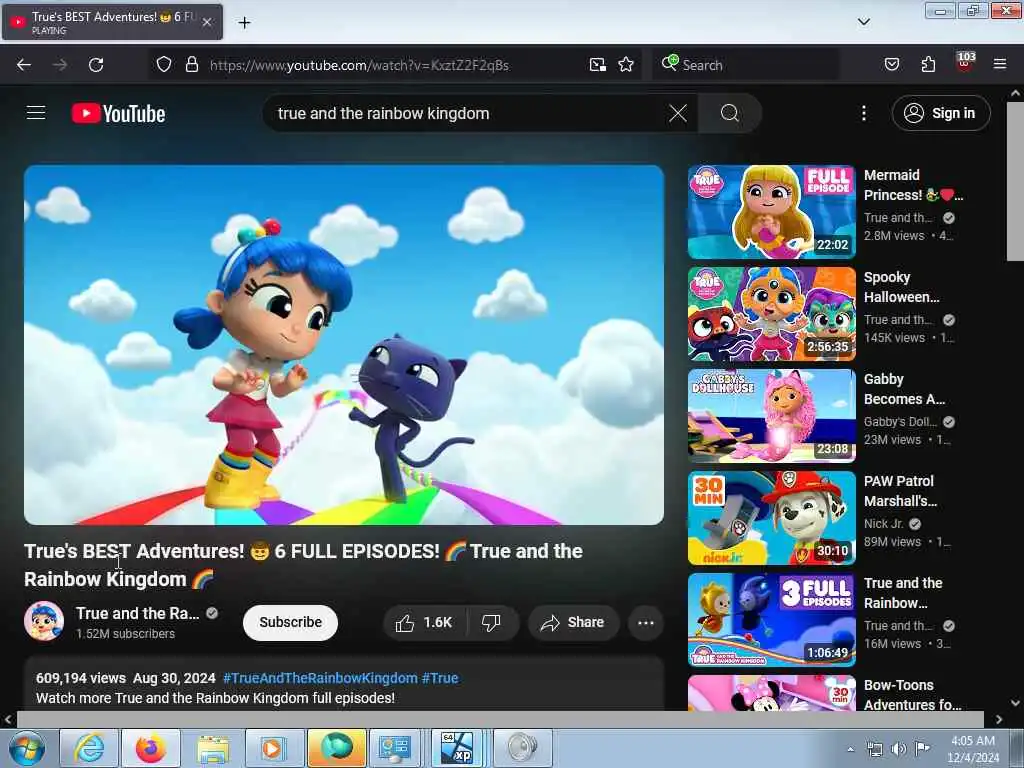Screen dimensions: 1024x768
Task: Open the Windows Start button
Action: click(x=26, y=748)
